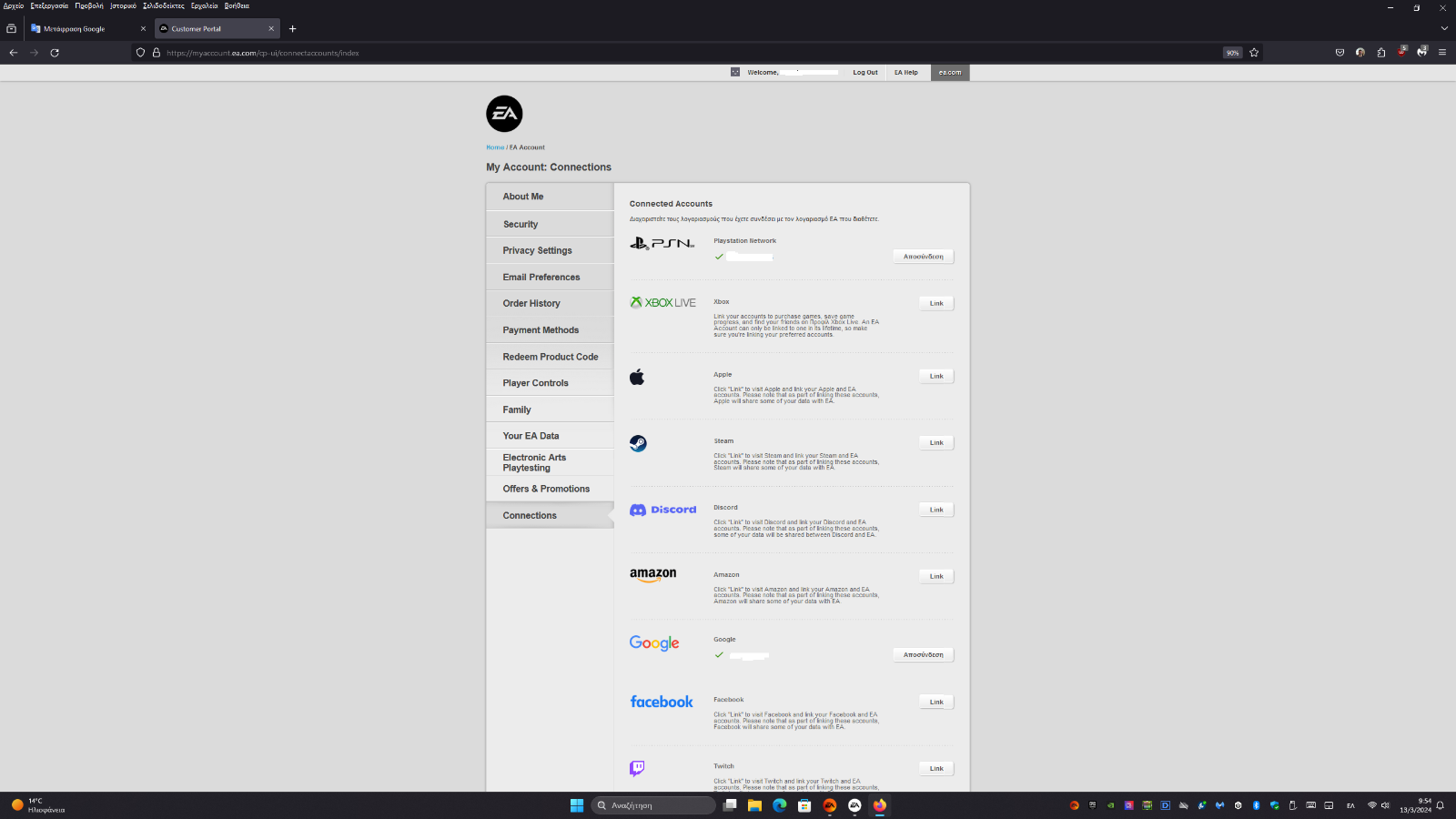Click Link button for Steam
The width and height of the screenshot is (1456, 819).
pos(936,442)
